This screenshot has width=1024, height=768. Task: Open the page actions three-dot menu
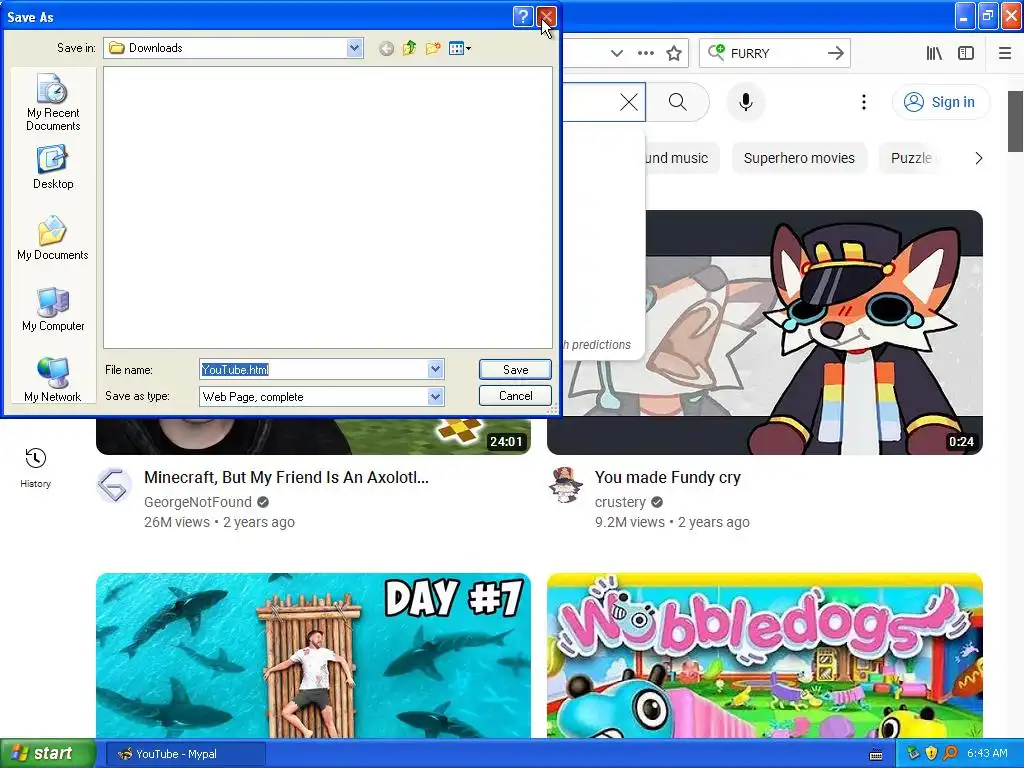(x=646, y=54)
